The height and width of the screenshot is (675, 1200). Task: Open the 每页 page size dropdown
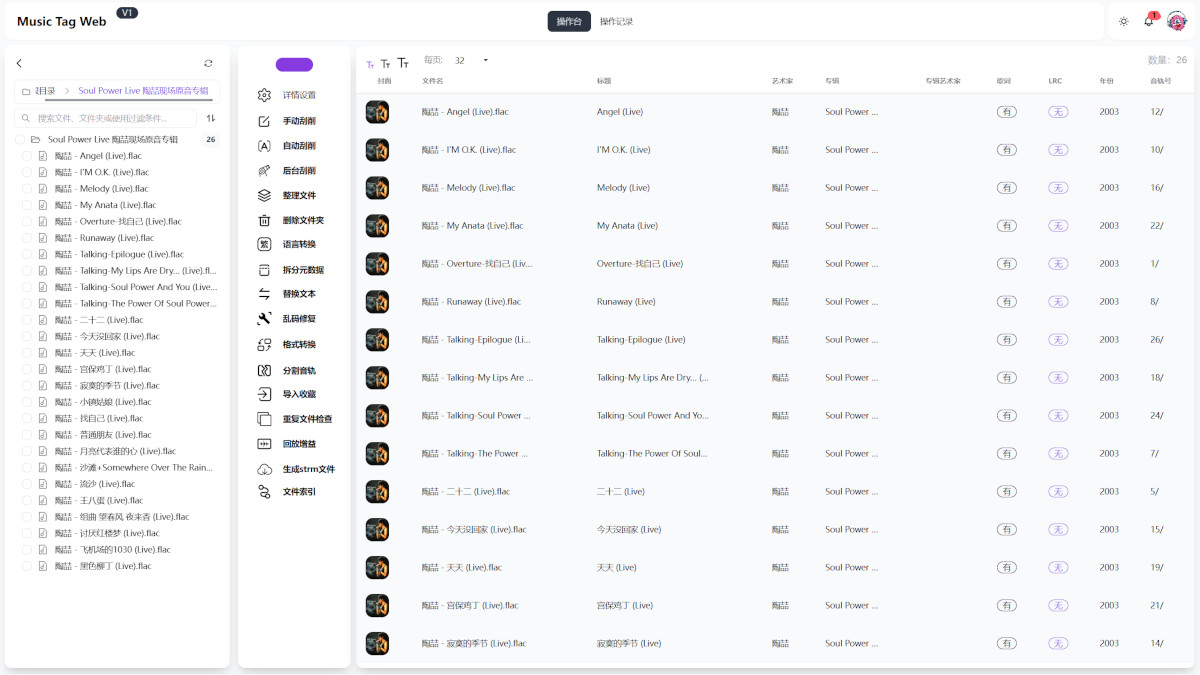(472, 60)
